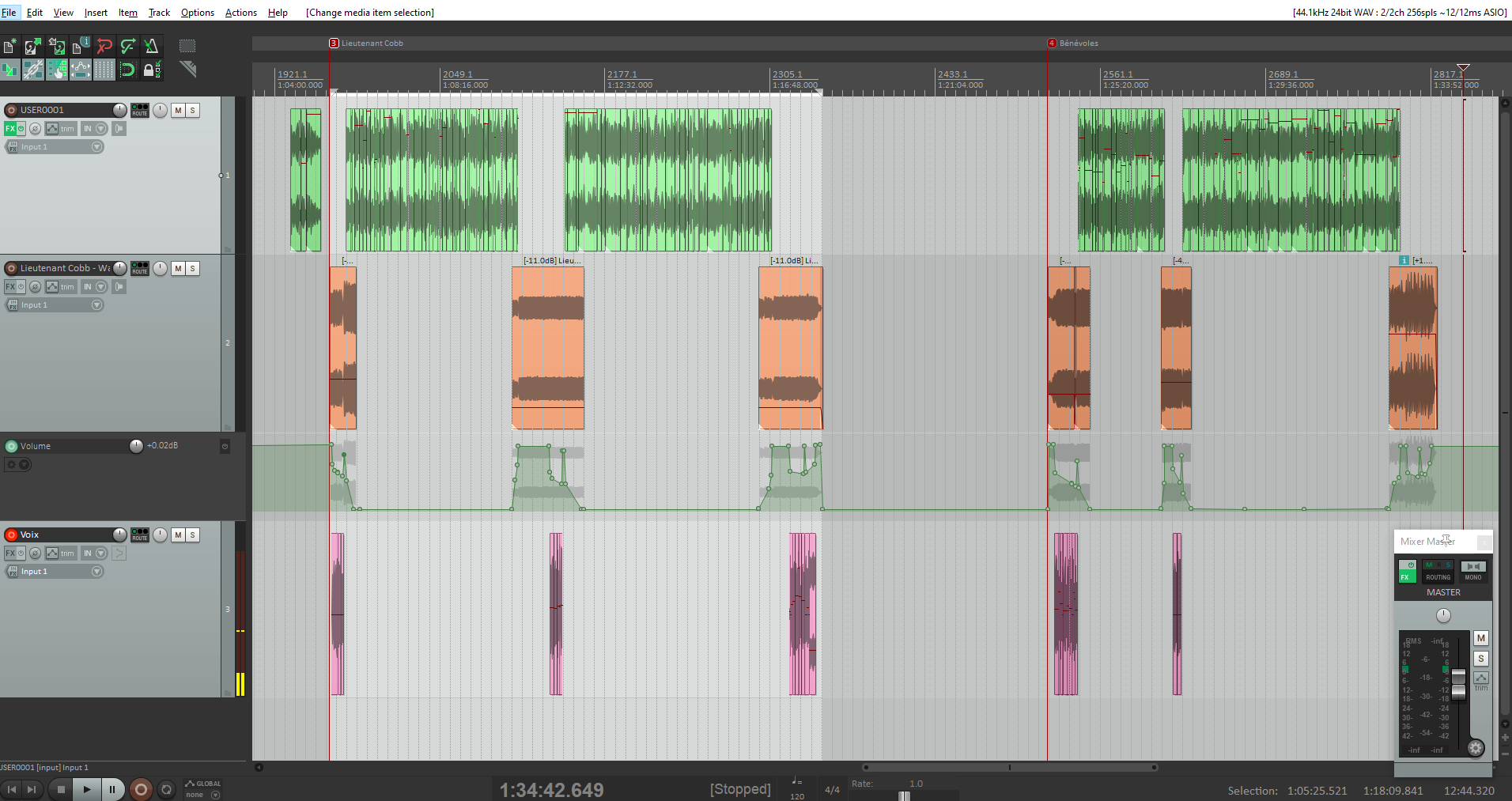1512x801 pixels.
Task: Click the Pause transport button
Action: pyautogui.click(x=112, y=789)
